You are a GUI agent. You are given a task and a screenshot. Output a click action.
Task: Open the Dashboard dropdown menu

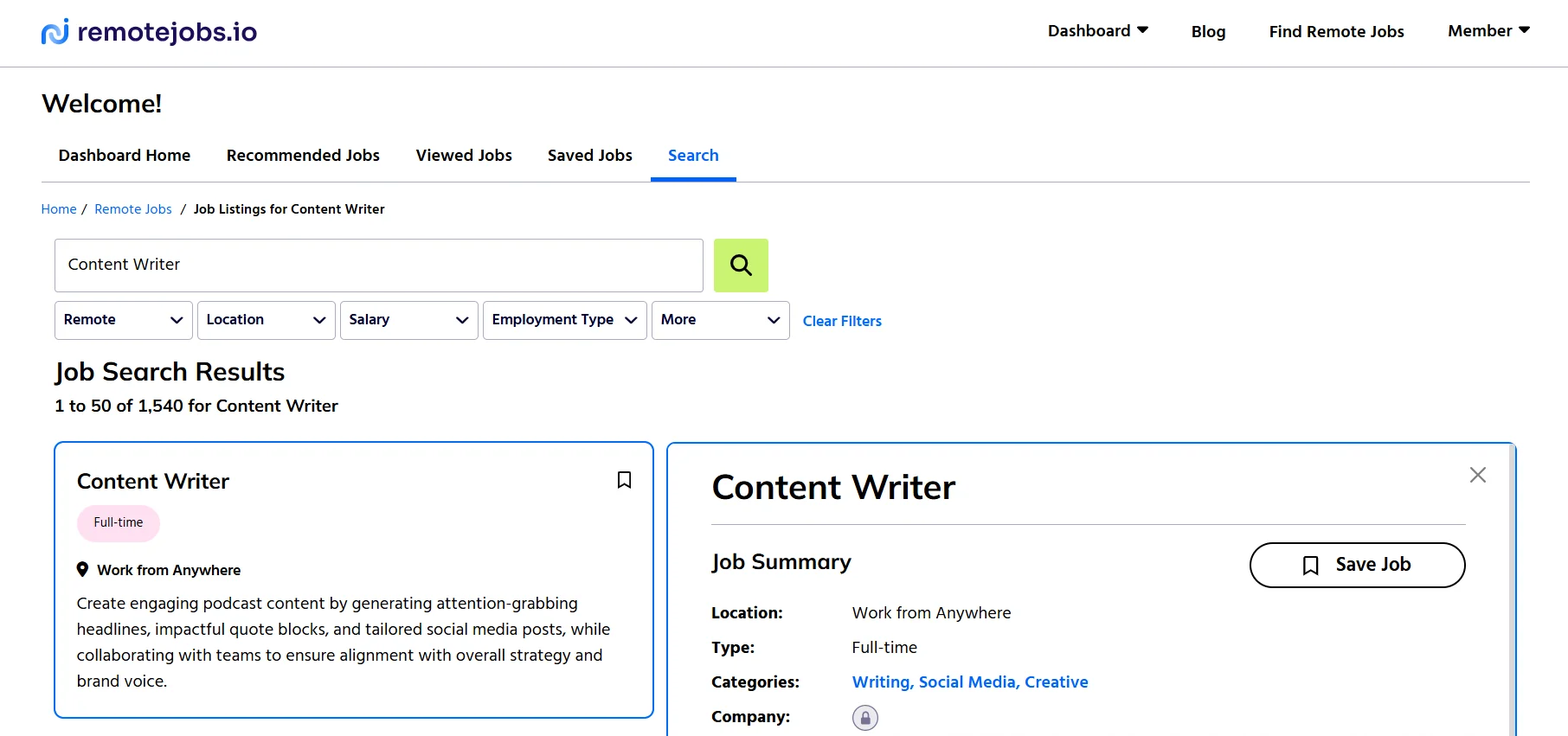click(x=1097, y=31)
